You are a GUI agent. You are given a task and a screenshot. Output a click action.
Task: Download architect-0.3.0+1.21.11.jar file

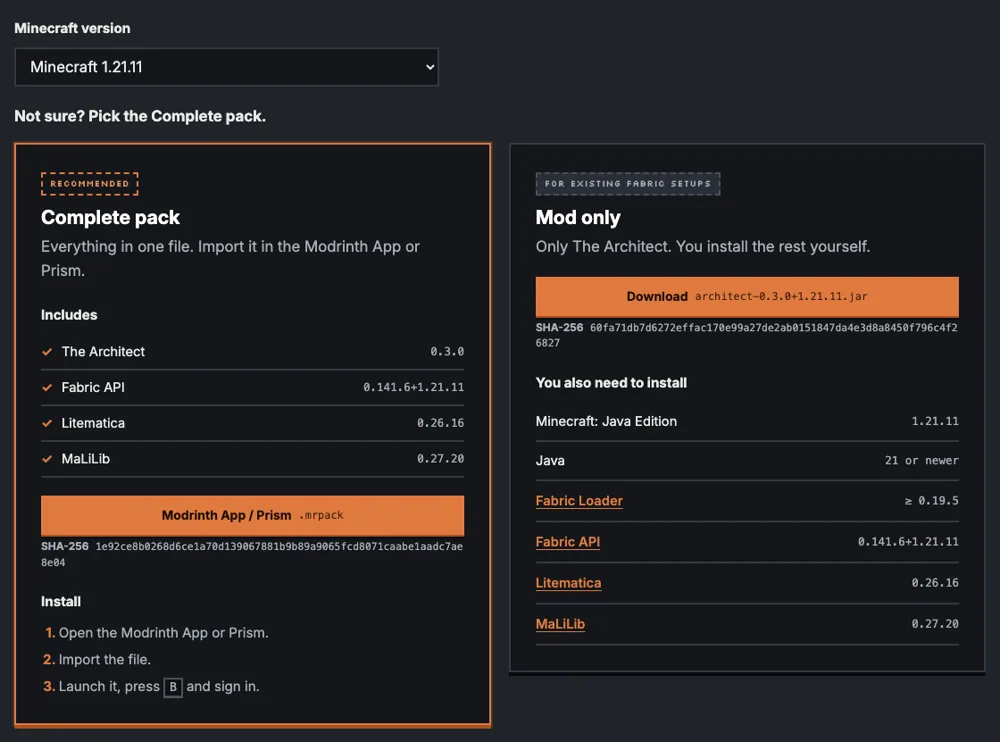point(747,297)
